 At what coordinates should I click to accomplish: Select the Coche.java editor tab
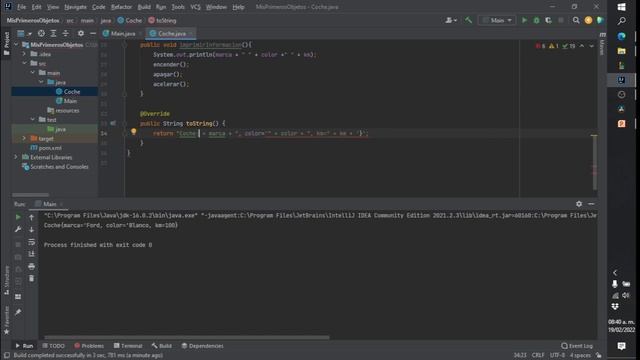[171, 33]
